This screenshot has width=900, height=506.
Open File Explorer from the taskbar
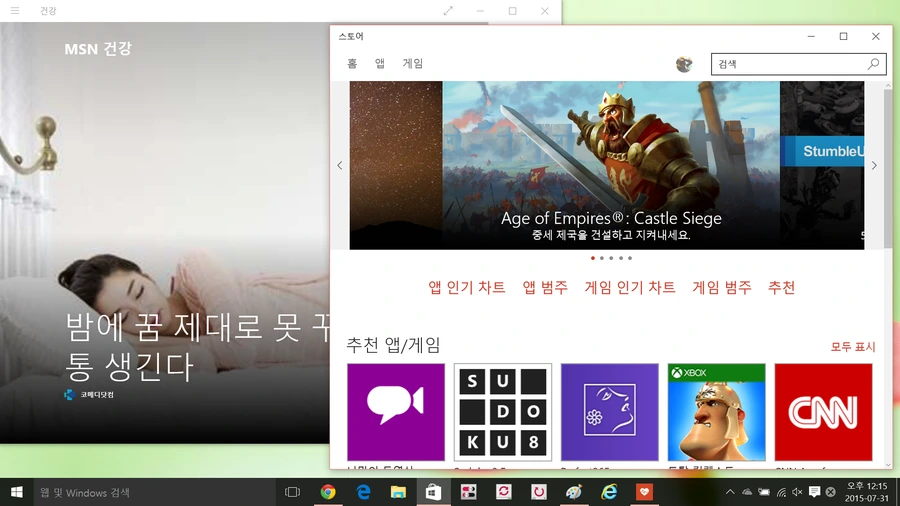click(398, 492)
